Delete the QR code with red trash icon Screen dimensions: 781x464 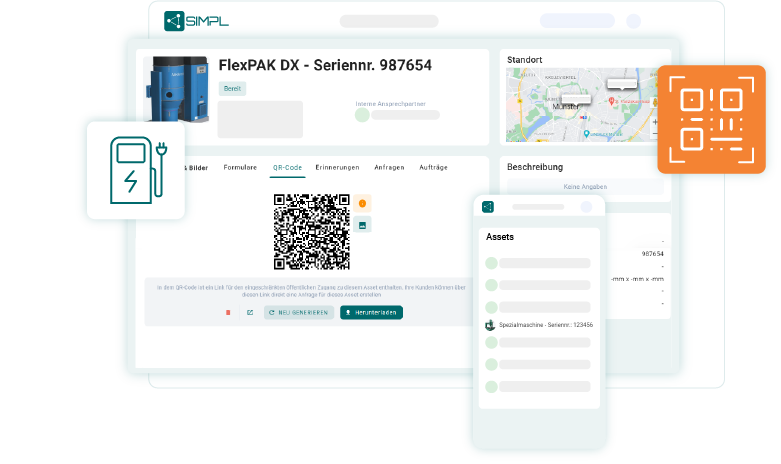coord(228,312)
